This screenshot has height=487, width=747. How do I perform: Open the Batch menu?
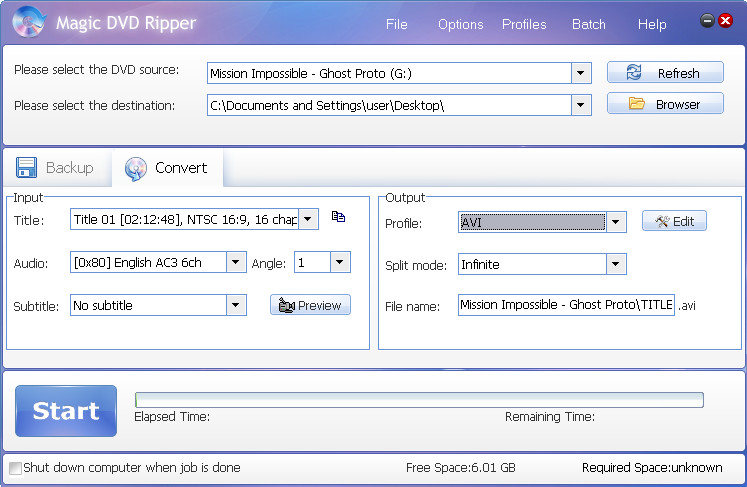(588, 24)
